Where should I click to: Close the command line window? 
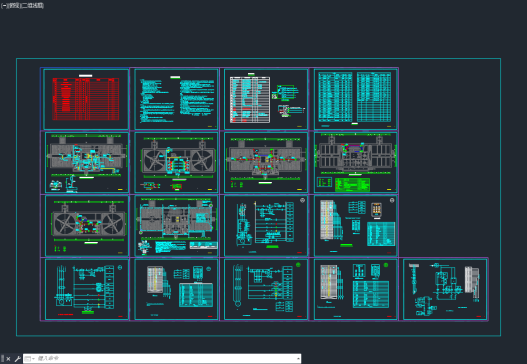coord(8,359)
